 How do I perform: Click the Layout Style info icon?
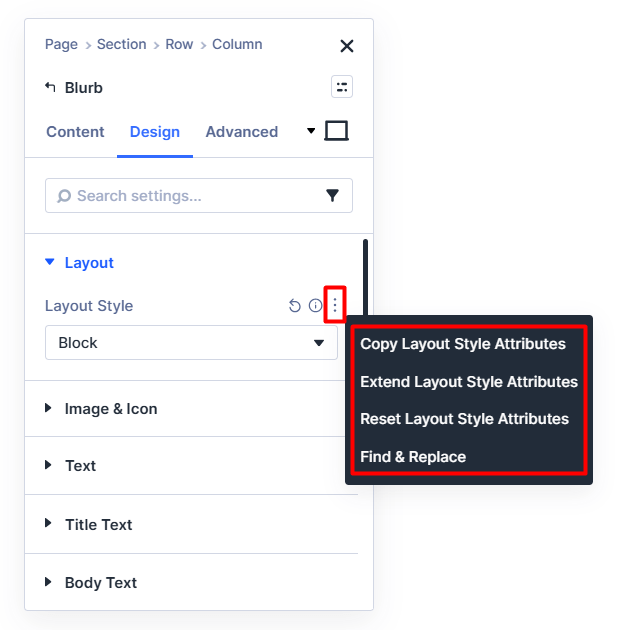(x=315, y=306)
